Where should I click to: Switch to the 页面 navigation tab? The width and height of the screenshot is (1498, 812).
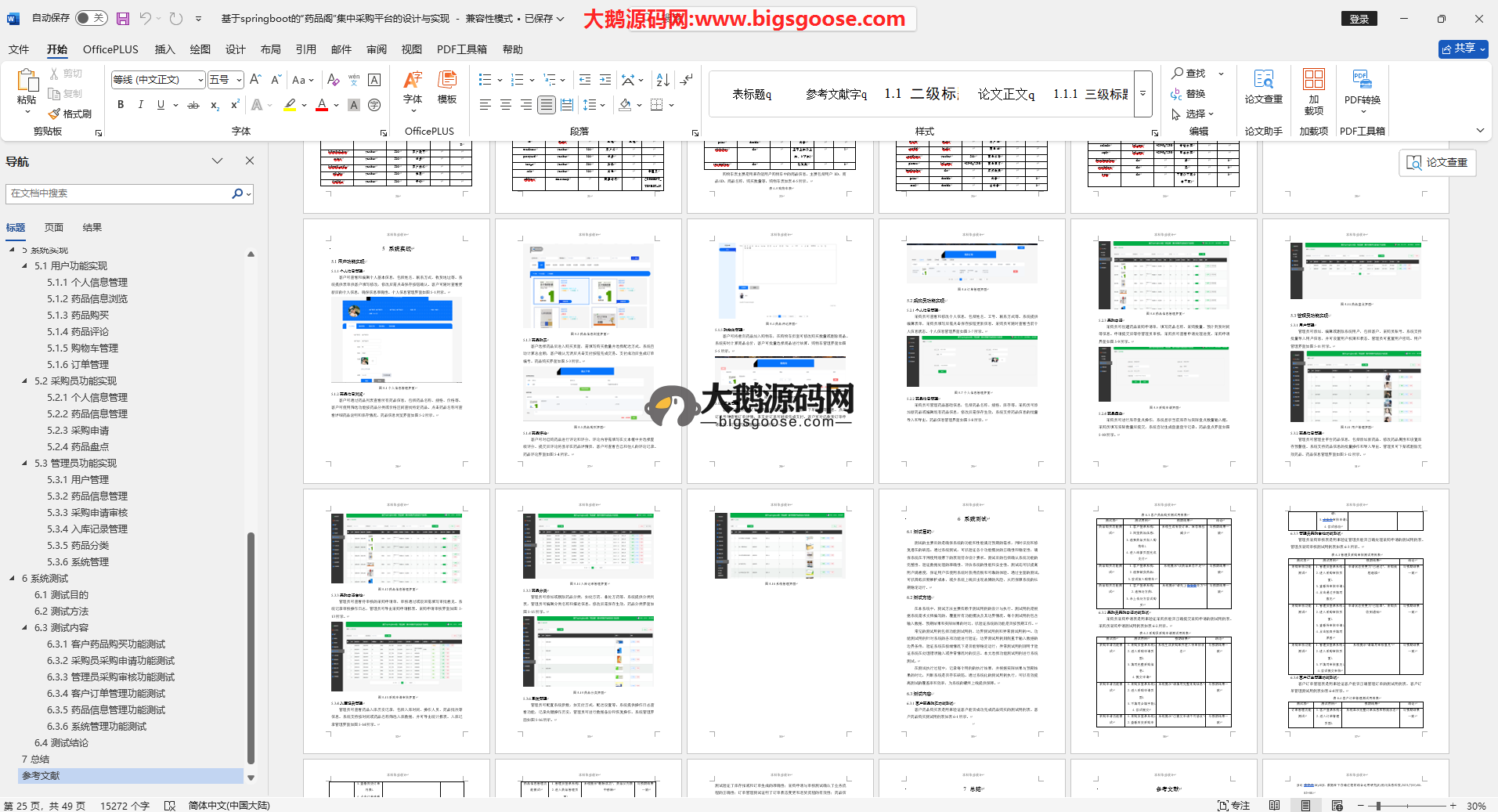pyautogui.click(x=54, y=228)
